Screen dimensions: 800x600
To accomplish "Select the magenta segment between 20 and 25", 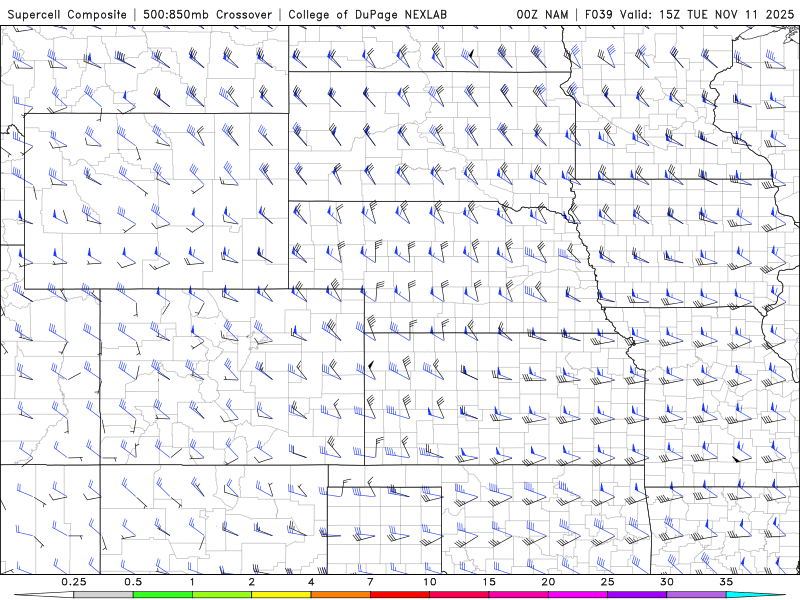I will click(x=578, y=595).
